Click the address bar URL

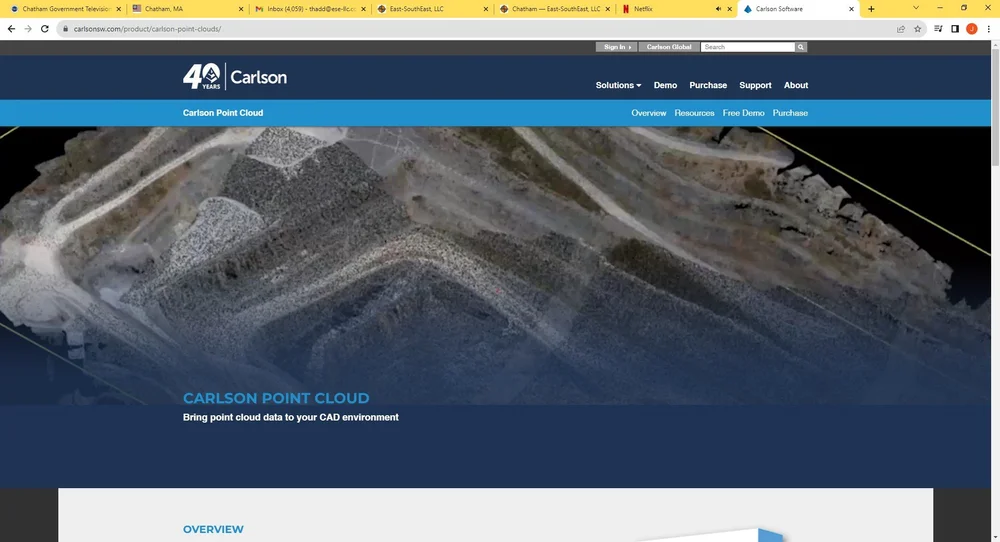point(147,29)
